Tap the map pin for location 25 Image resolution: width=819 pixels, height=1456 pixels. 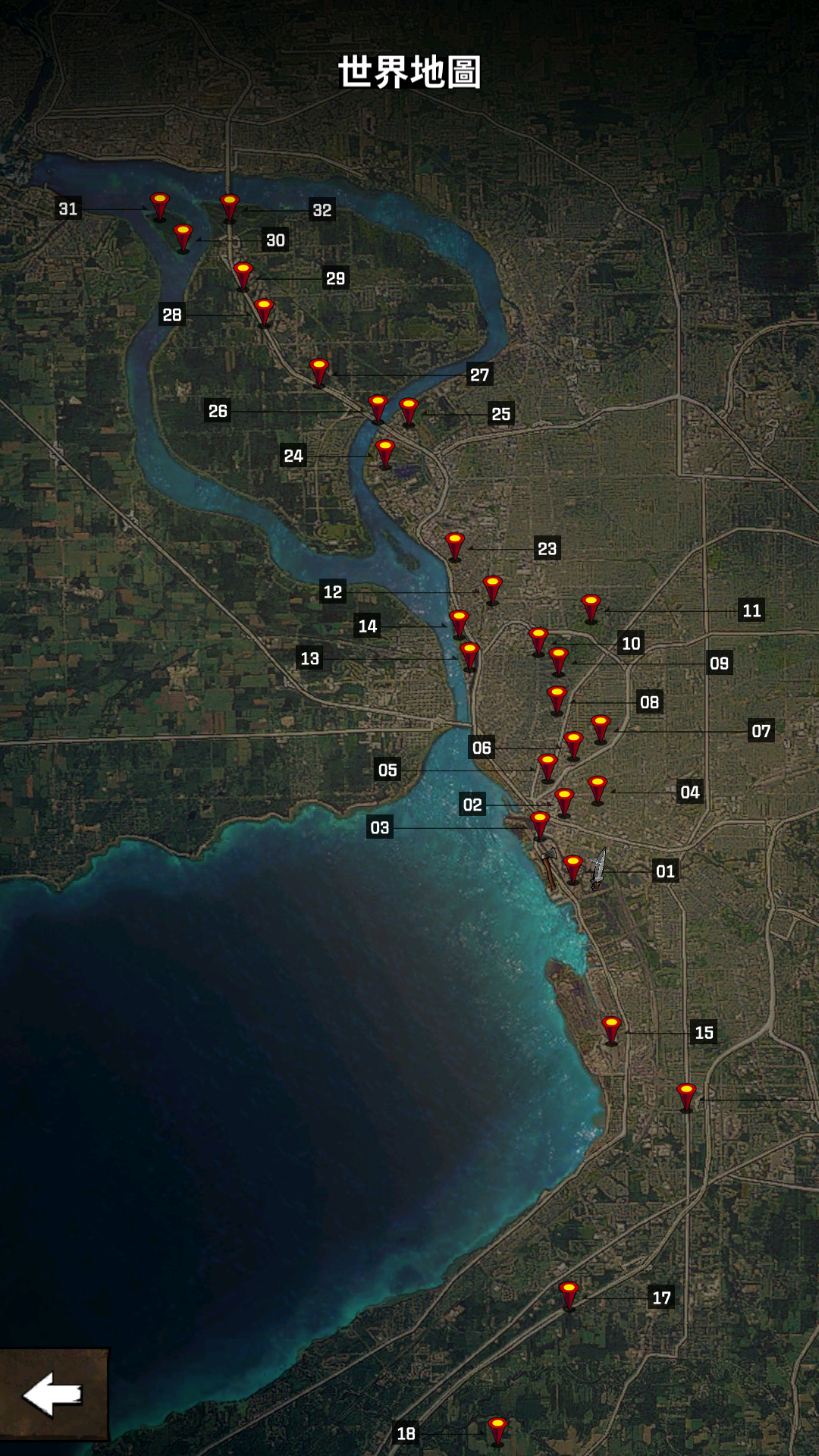point(409,412)
